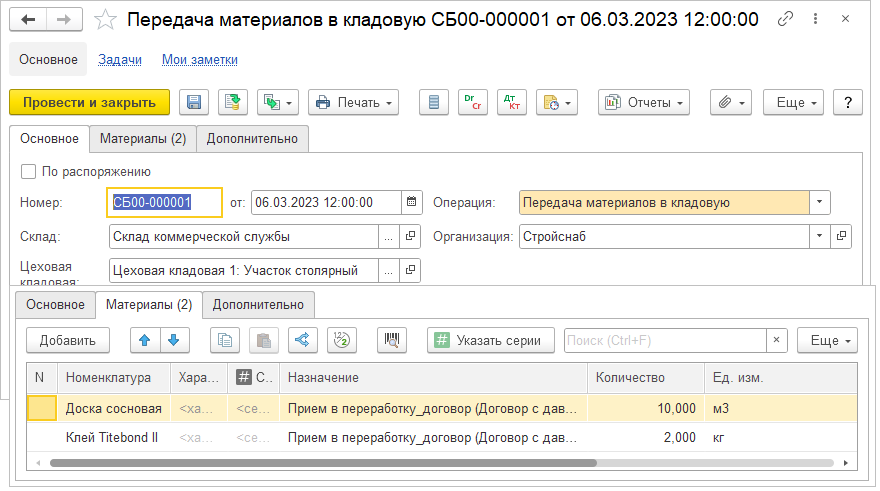
Task: Click the horizontal scrollbar in materials table
Action: tap(323, 463)
